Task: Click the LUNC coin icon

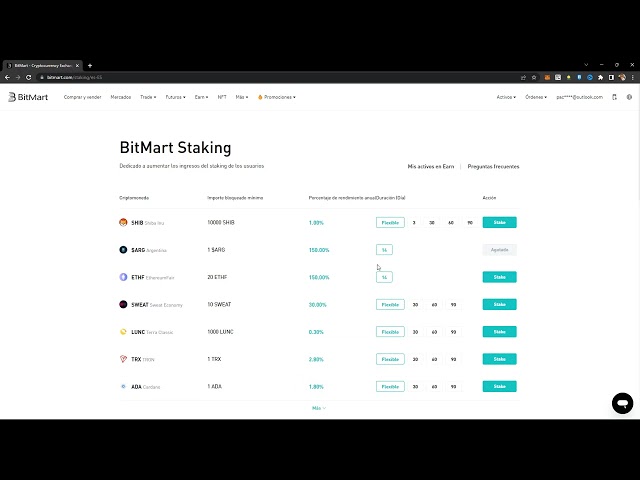Action: (x=123, y=332)
